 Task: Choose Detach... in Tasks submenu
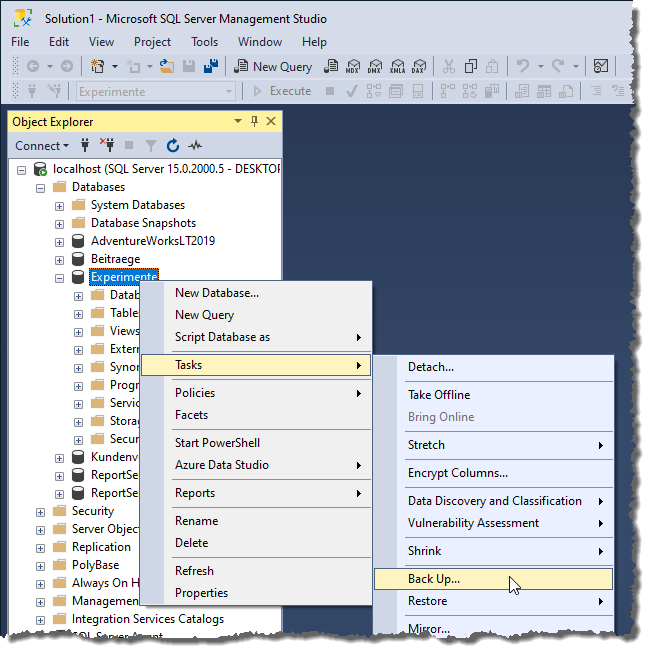point(493,367)
